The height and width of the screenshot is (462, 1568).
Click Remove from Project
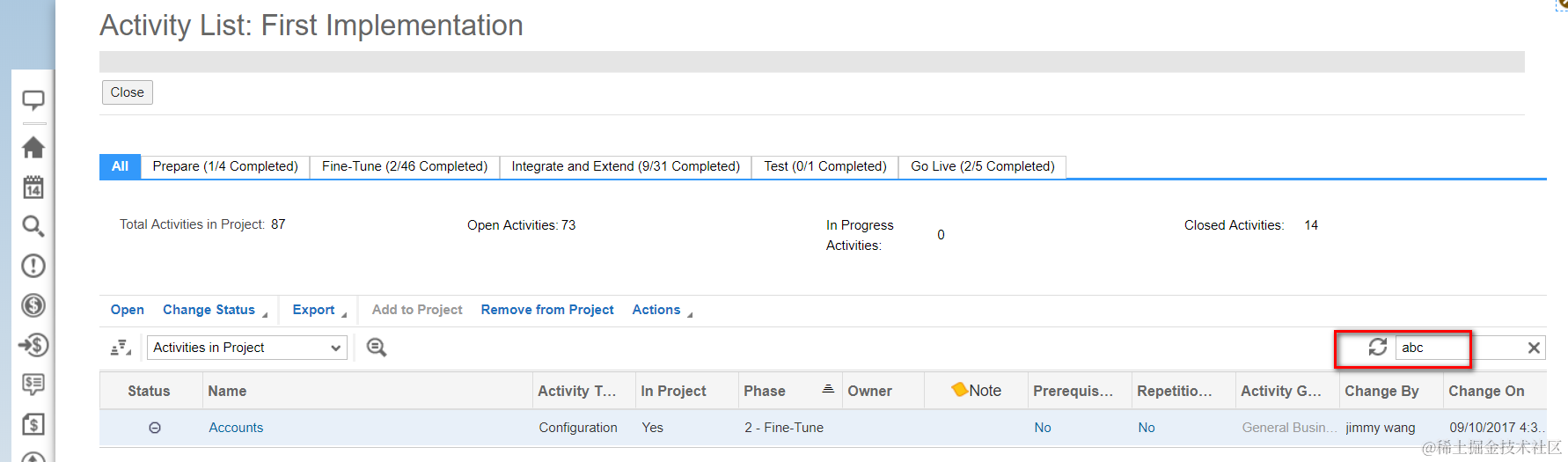click(547, 310)
